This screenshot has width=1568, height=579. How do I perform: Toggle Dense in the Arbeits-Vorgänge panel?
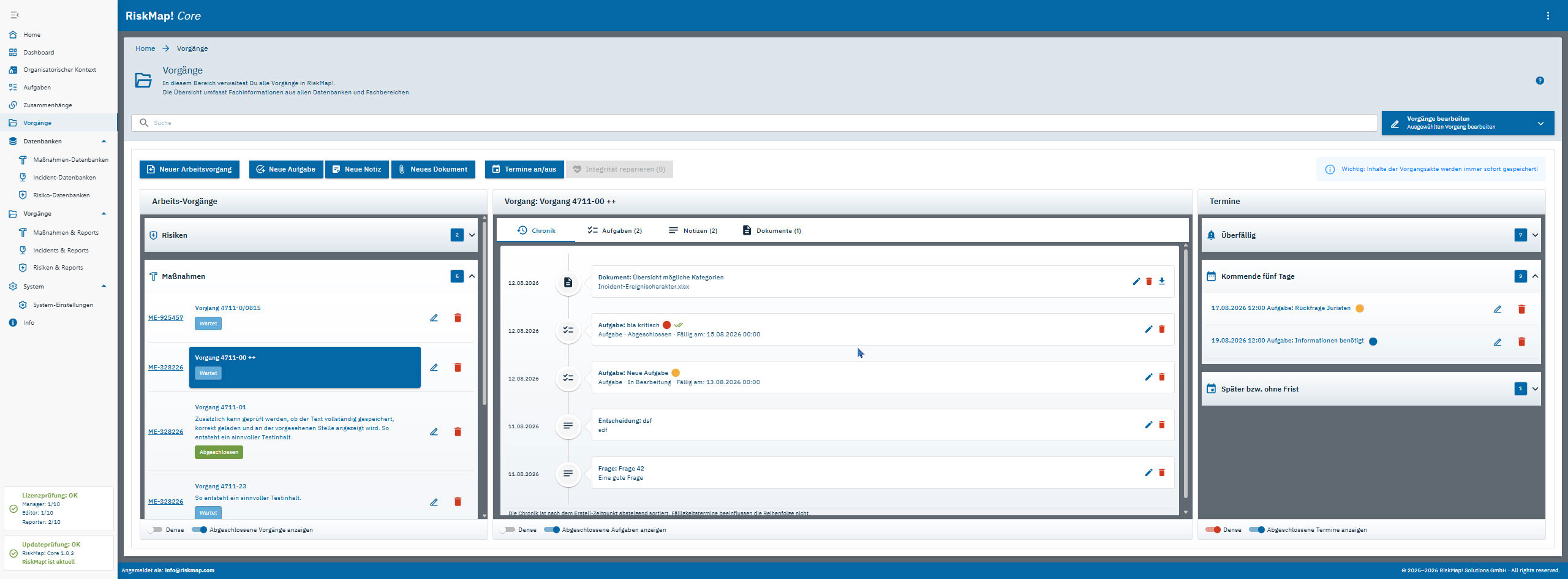point(156,530)
